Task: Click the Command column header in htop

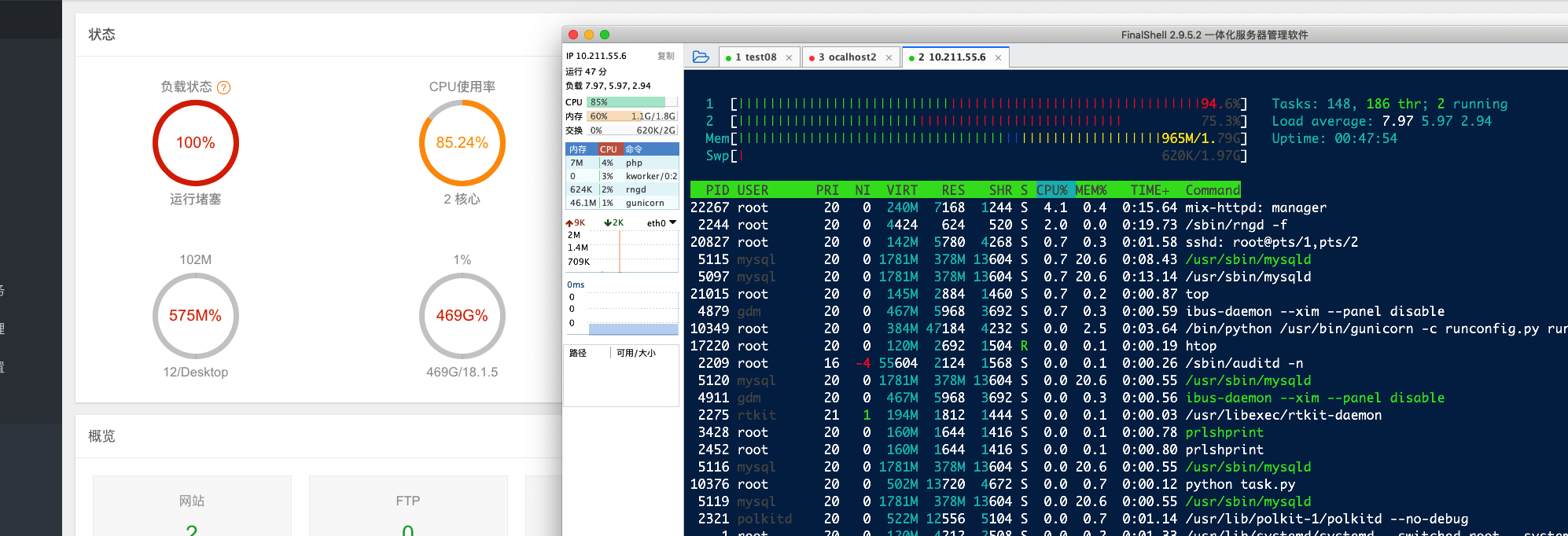Action: pos(1213,190)
